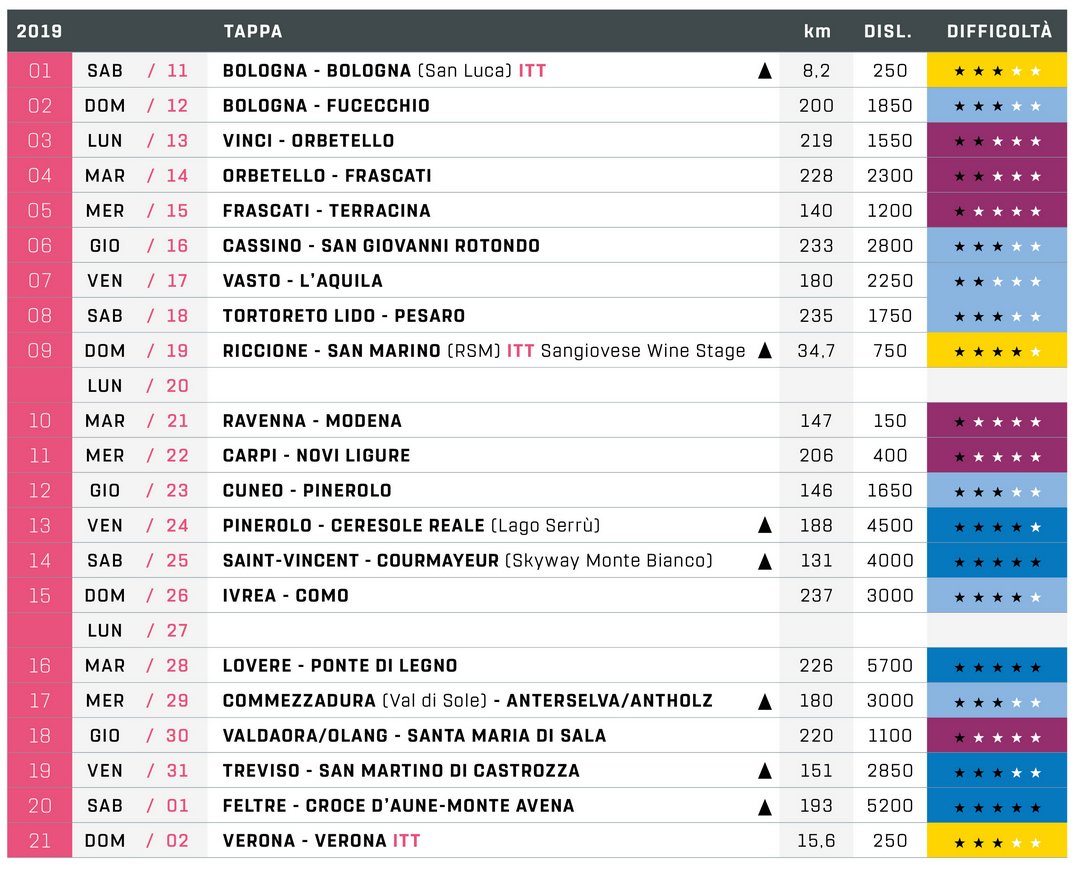Screen dimensions: 1079x873
Task: Click the triangle icon on Riccione - San Marino row
Action: [x=765, y=351]
